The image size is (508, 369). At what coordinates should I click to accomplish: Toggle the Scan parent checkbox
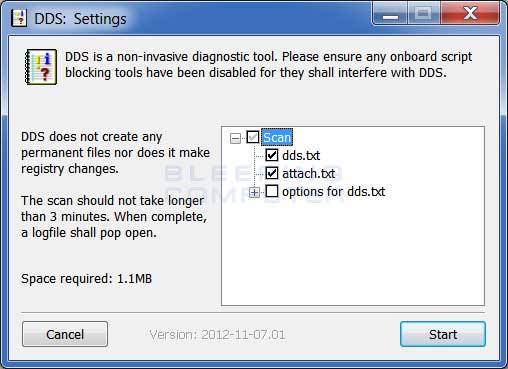tap(253, 137)
